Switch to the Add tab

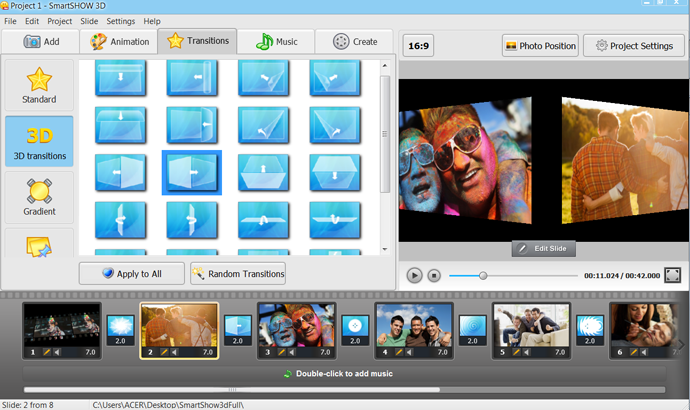(41, 42)
